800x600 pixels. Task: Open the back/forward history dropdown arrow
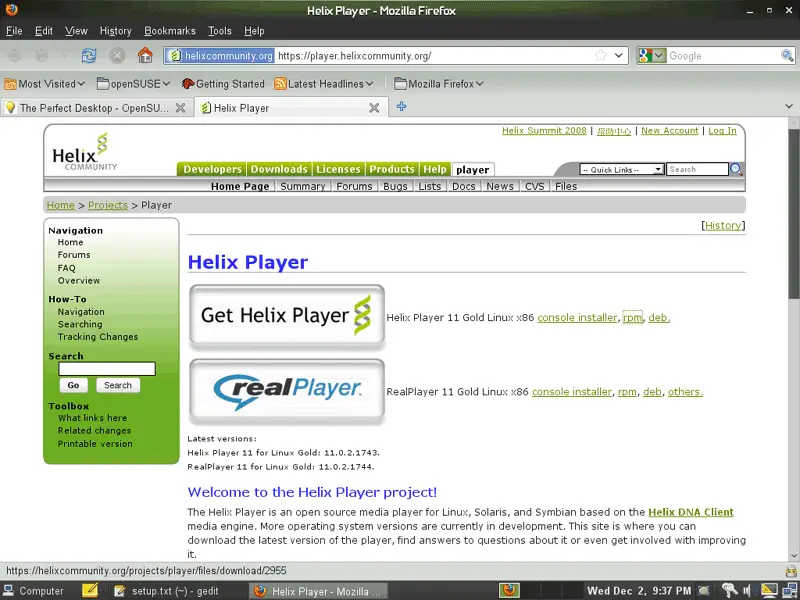pos(66,55)
